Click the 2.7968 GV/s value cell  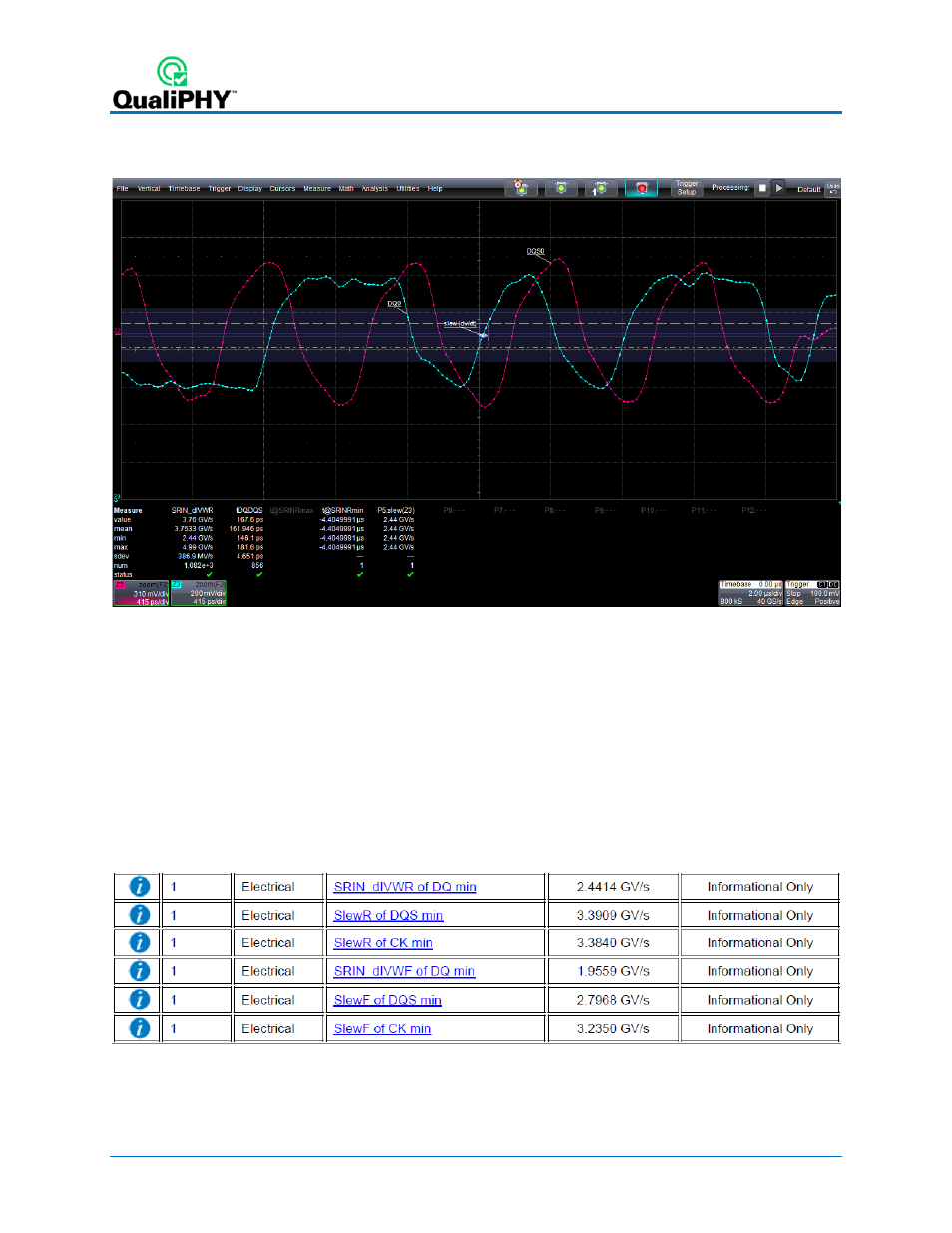tap(613, 1000)
